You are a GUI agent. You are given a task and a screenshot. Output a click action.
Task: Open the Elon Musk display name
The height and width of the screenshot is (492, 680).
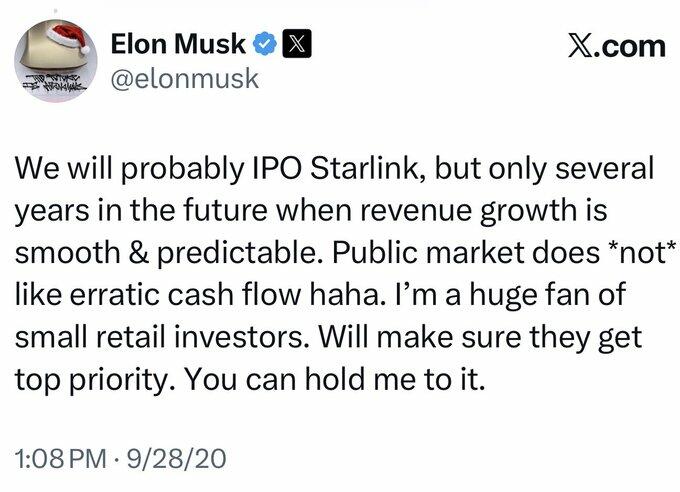pyautogui.click(x=176, y=45)
